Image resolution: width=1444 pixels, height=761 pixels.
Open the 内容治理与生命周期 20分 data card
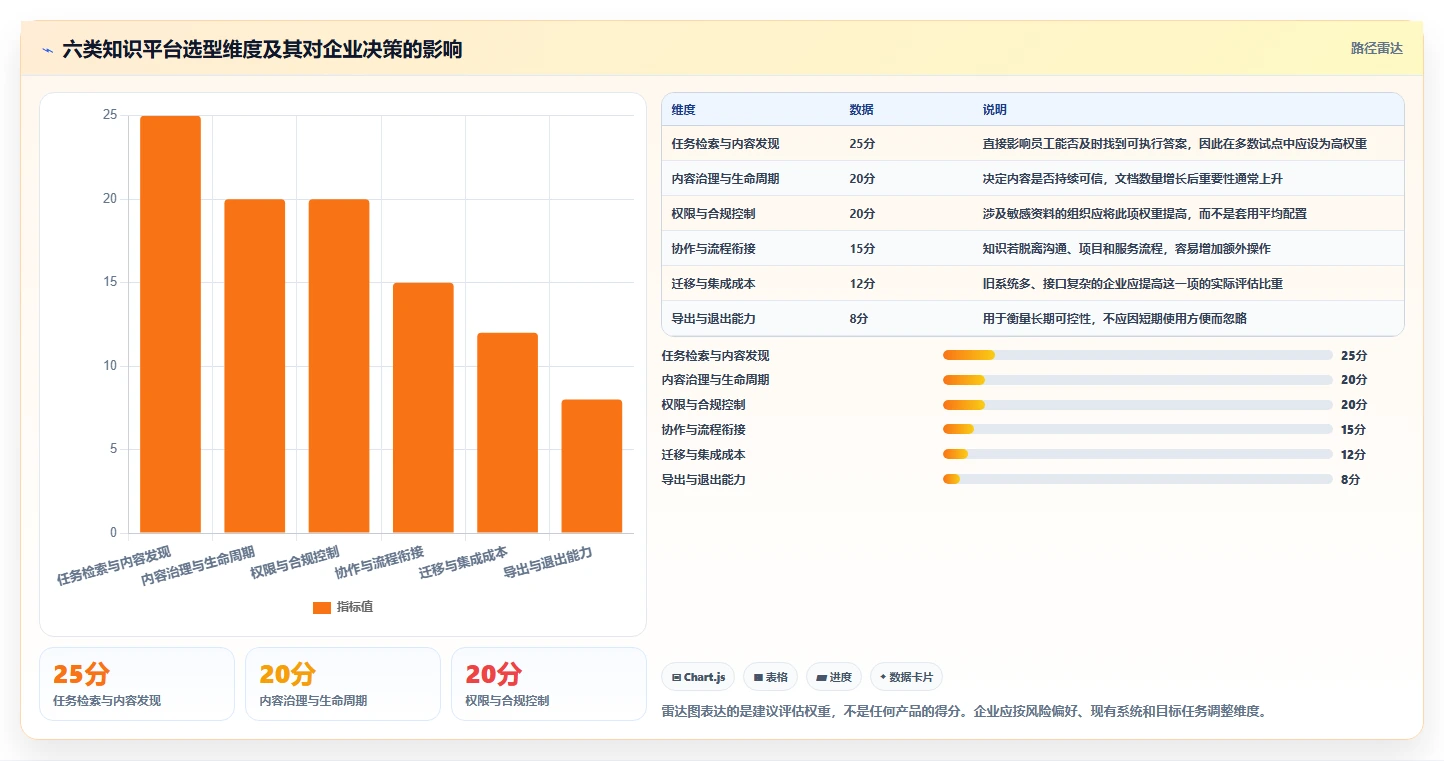point(343,684)
